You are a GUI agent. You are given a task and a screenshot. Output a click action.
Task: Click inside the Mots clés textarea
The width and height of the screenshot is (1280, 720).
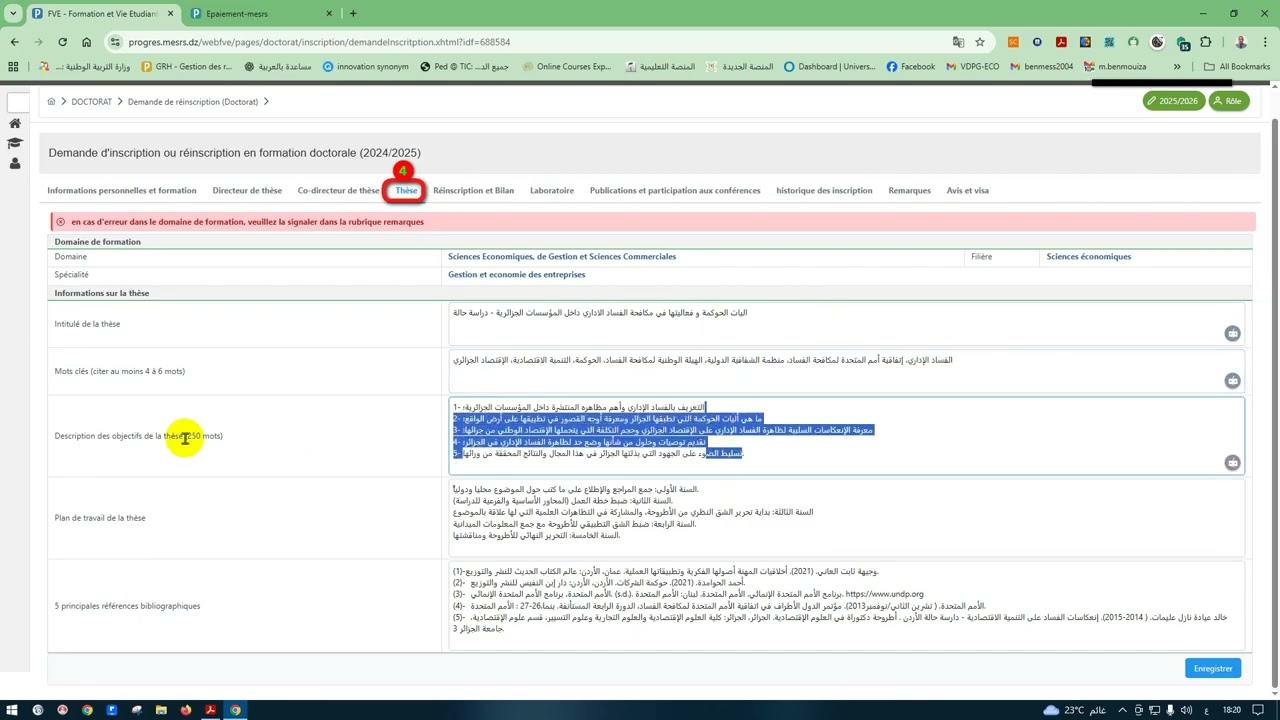click(846, 371)
